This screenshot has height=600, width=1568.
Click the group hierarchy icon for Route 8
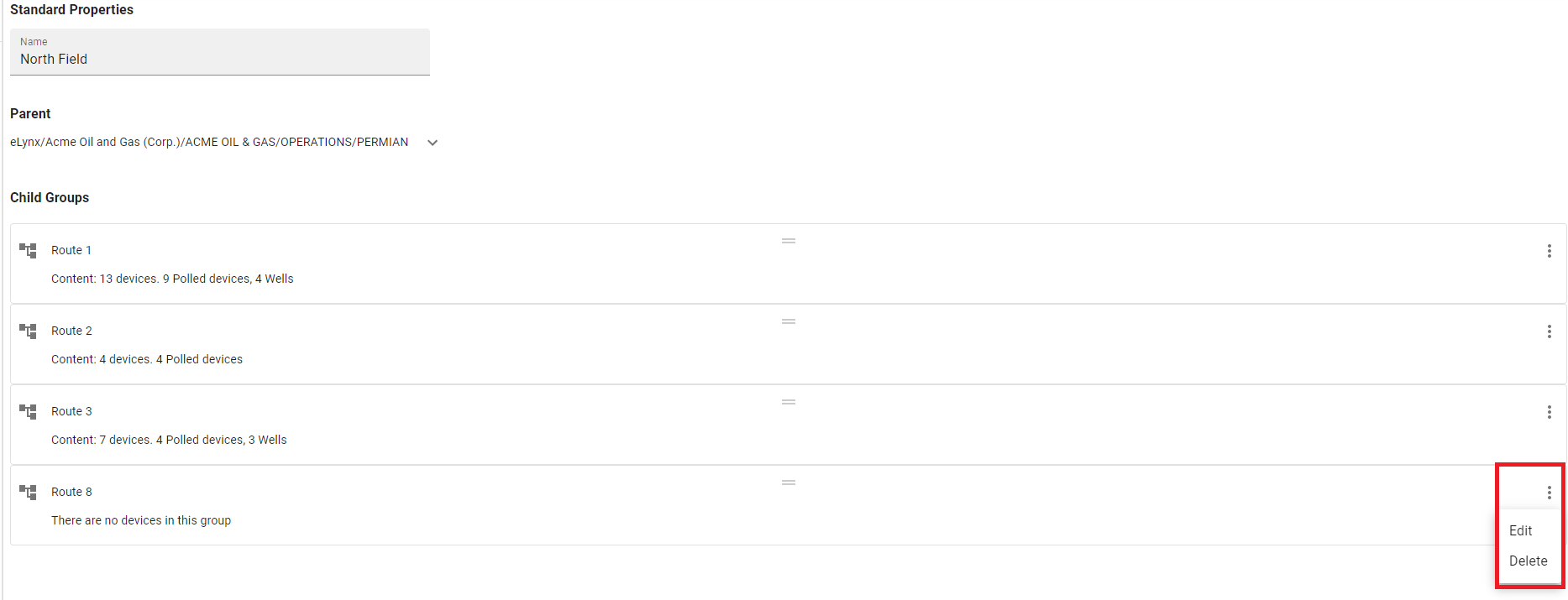(29, 492)
